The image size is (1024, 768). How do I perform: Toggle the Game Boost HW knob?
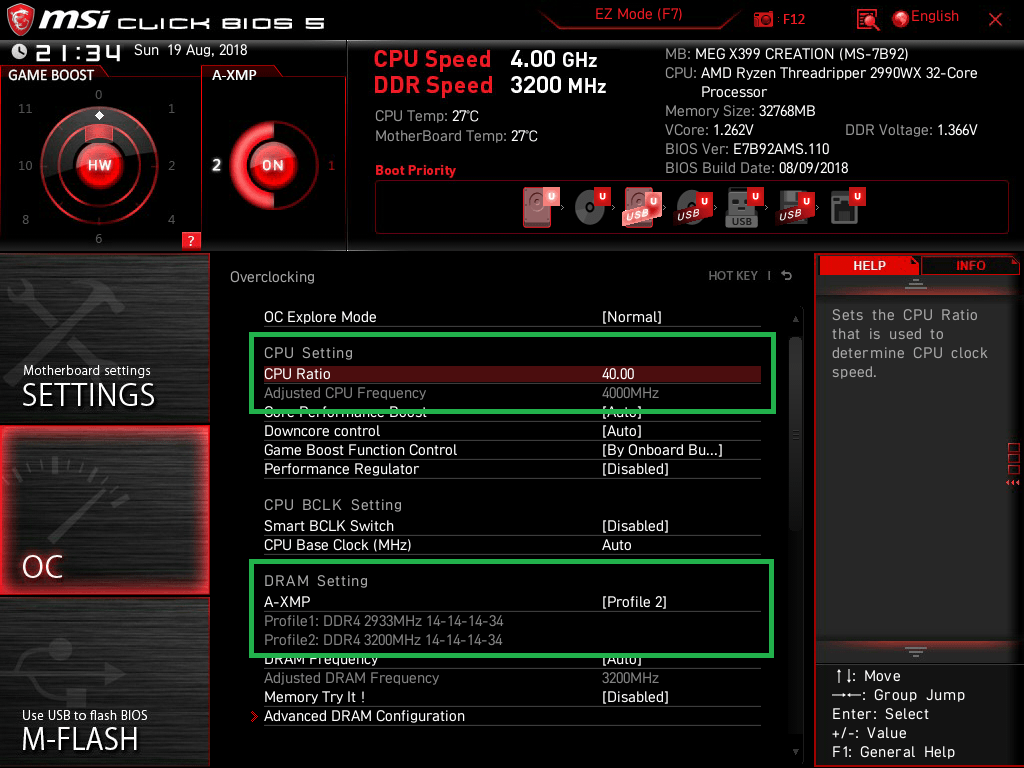99,165
